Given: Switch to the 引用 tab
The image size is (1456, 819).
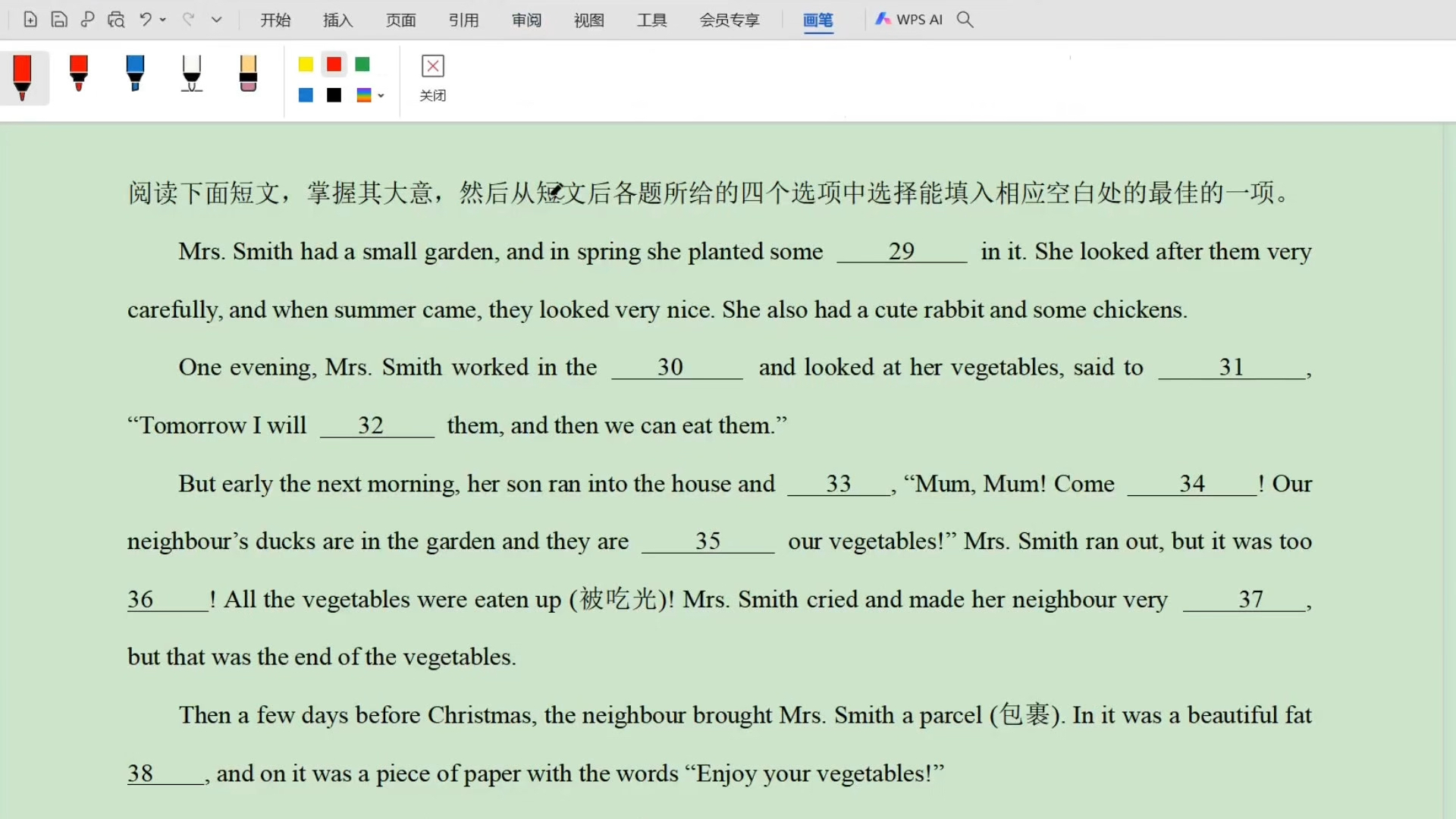Looking at the screenshot, I should click(x=464, y=20).
